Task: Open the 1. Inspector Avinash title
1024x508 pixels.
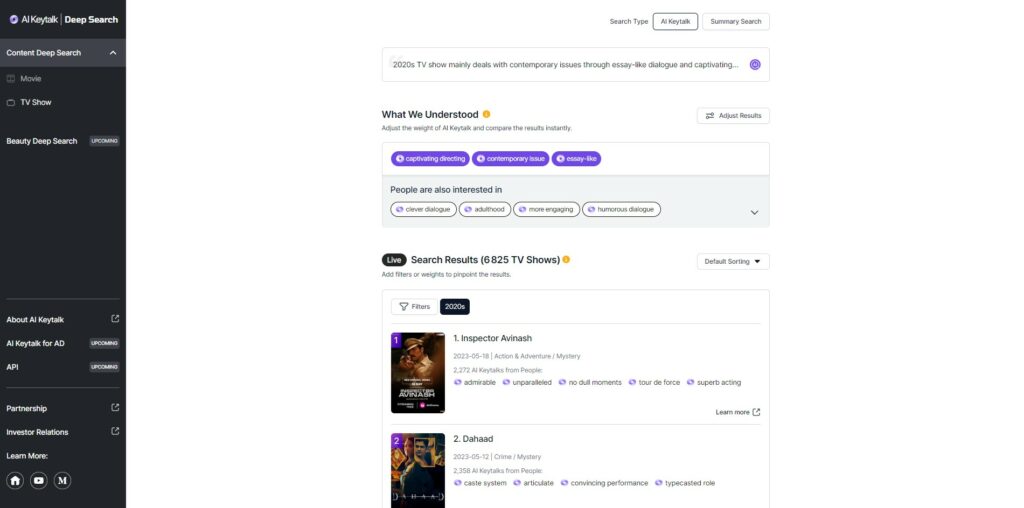Action: tap(492, 338)
